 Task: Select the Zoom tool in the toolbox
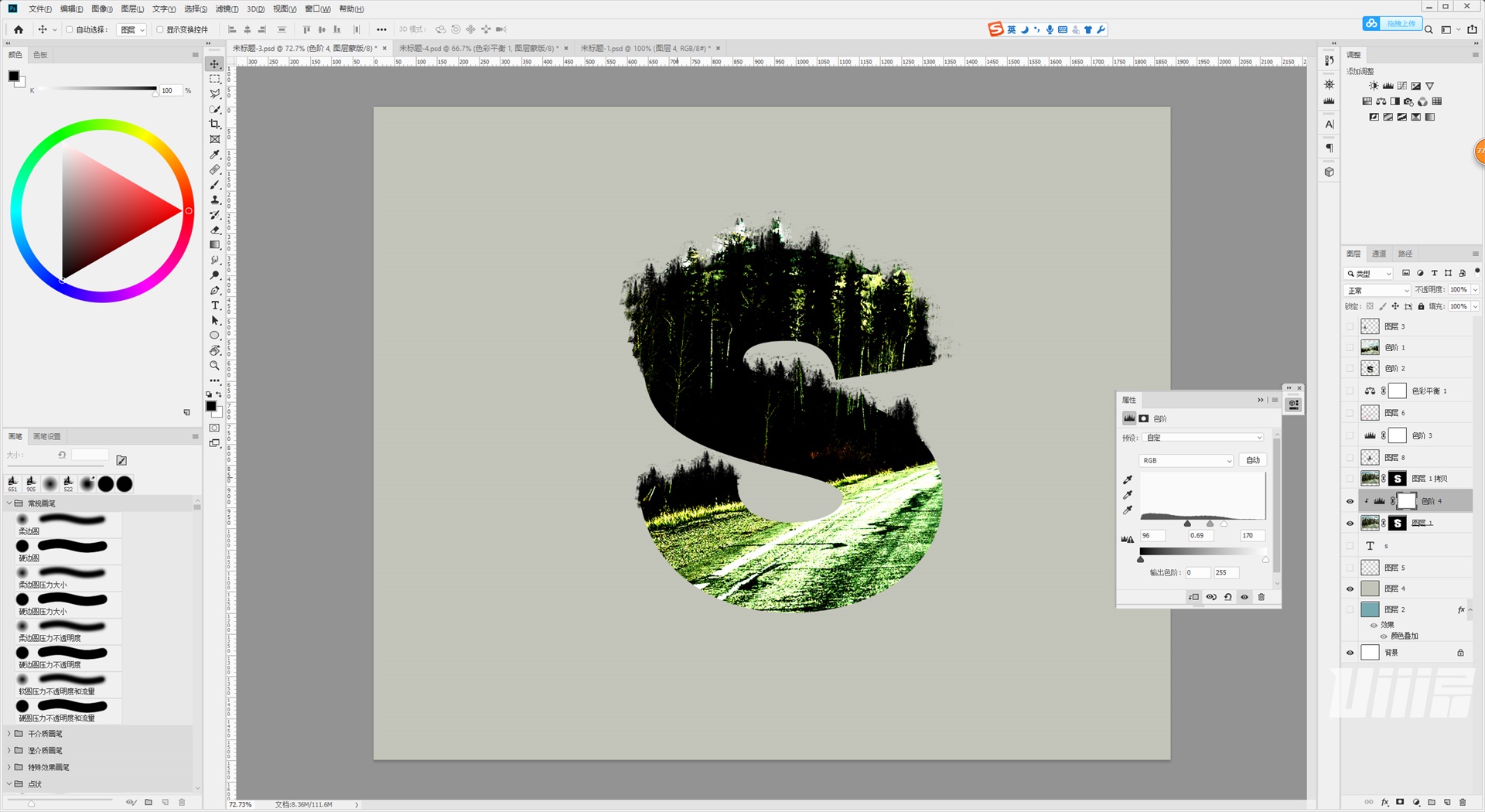[x=215, y=366]
